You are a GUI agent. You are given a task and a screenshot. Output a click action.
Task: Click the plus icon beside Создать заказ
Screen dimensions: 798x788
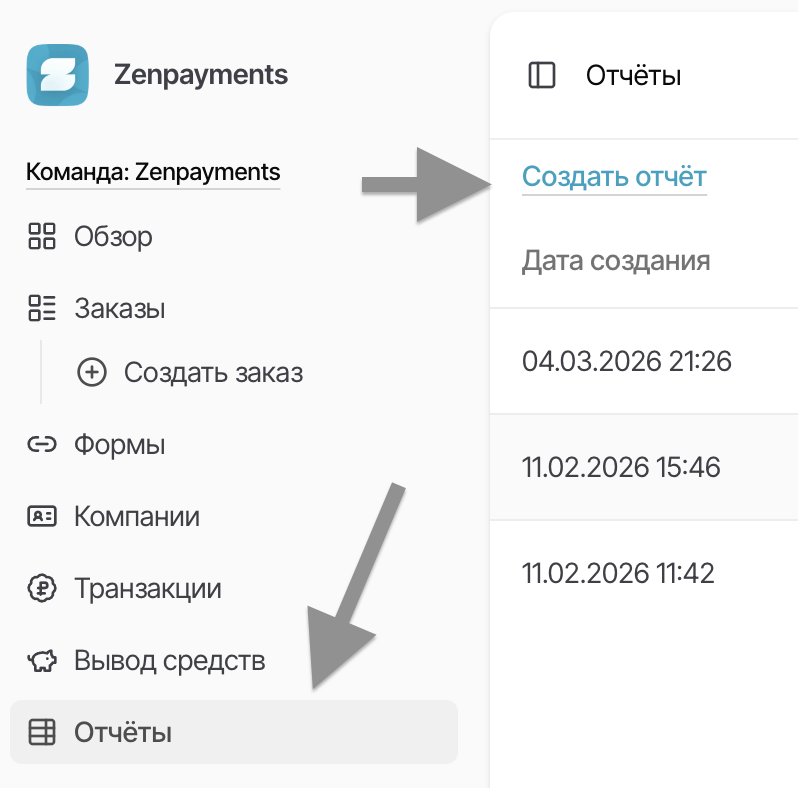tap(92, 373)
